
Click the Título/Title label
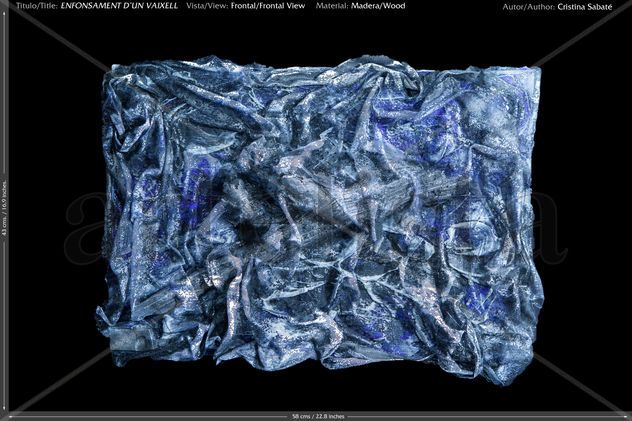pos(37,6)
